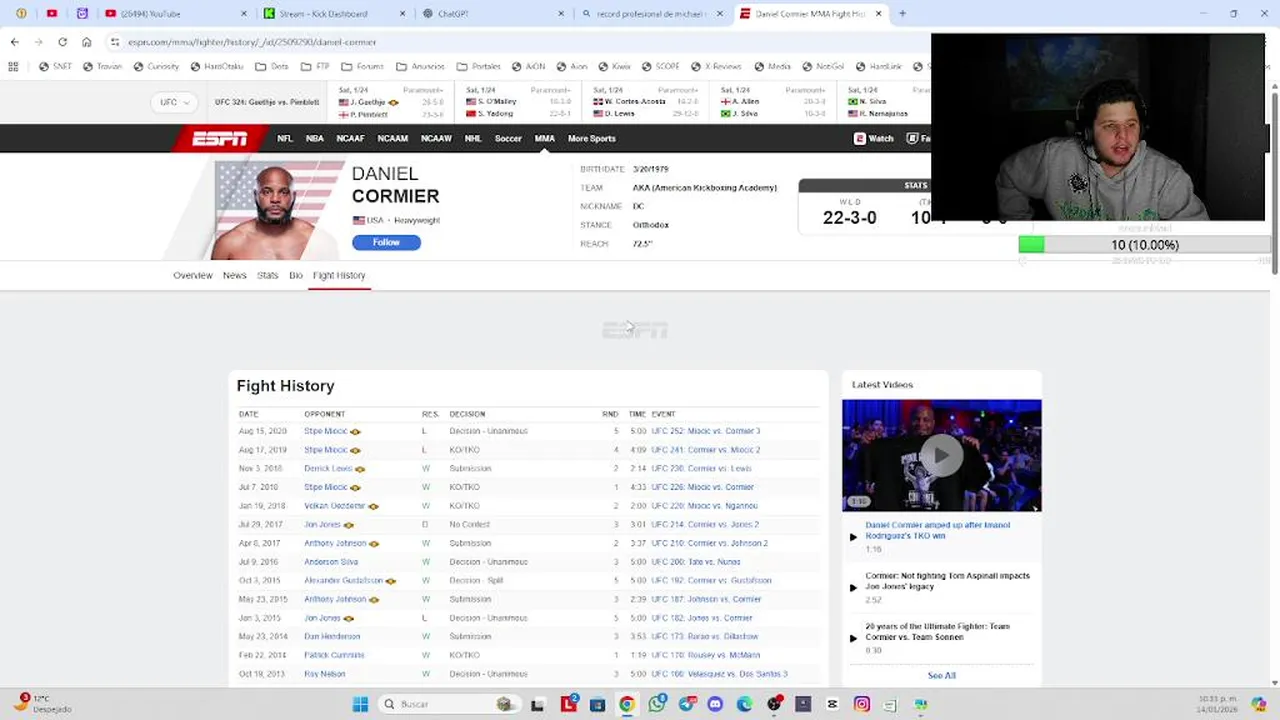Open Telegram from the taskbar
This screenshot has width=1280, height=720.
tap(686, 704)
